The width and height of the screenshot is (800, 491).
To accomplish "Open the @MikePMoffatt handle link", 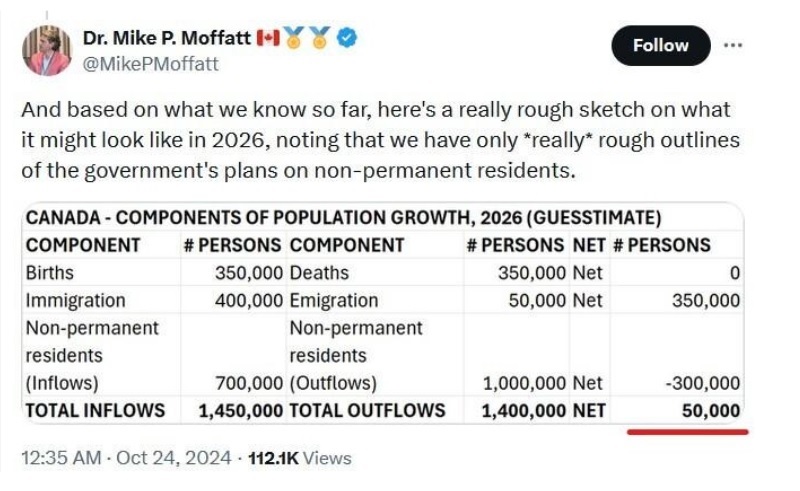I will pyautogui.click(x=151, y=64).
